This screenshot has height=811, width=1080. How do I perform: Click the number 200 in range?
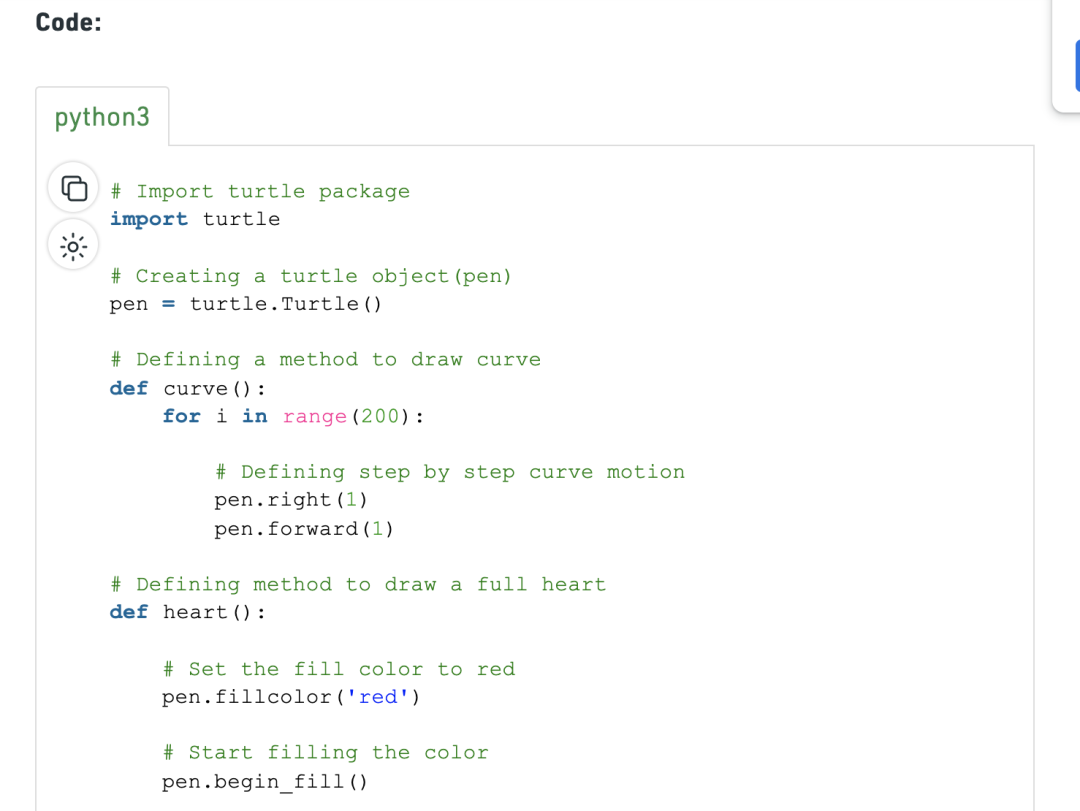[x=380, y=416]
